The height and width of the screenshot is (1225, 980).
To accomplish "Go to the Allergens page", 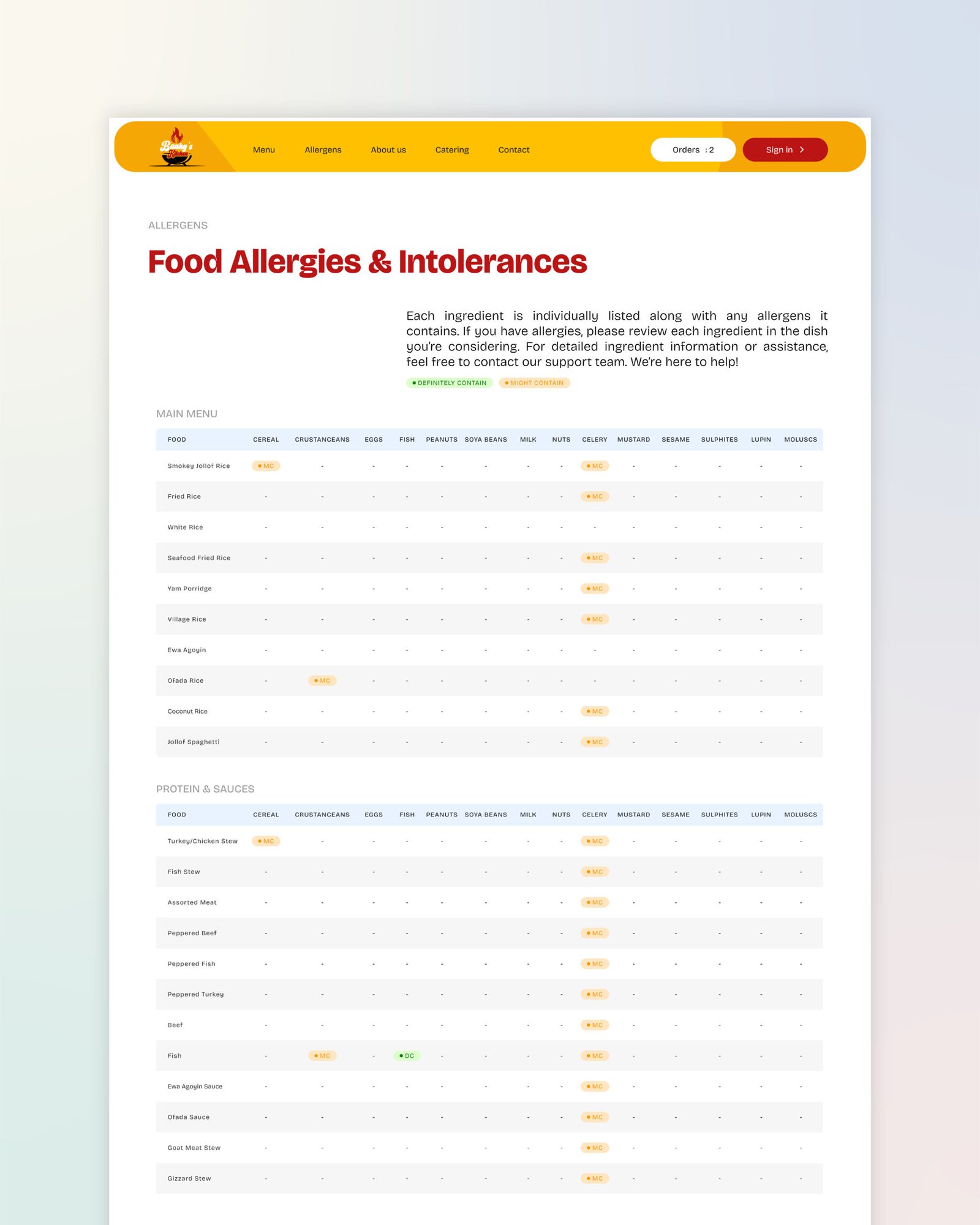I will pyautogui.click(x=323, y=150).
